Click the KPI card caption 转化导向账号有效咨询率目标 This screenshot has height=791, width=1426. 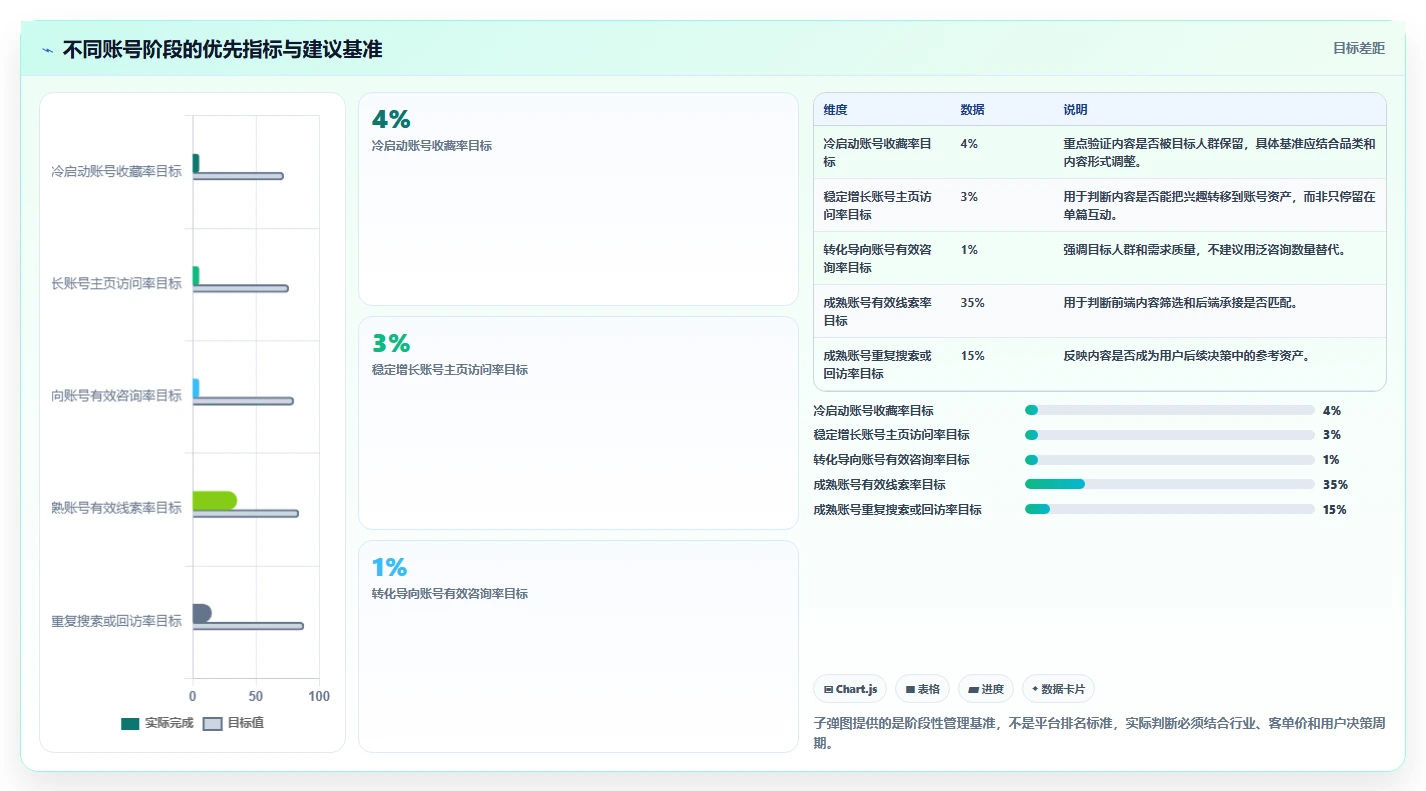point(449,594)
